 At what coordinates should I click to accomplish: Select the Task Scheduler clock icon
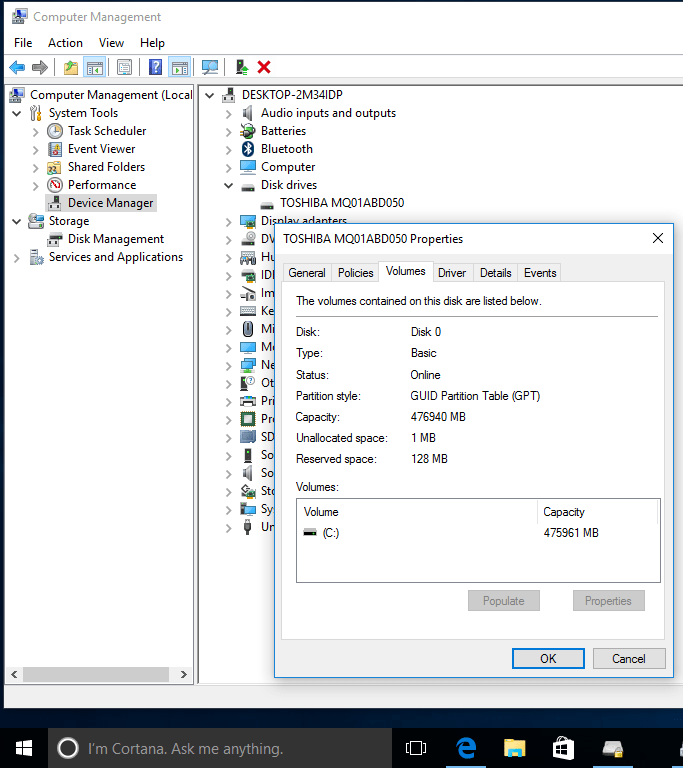[55, 131]
